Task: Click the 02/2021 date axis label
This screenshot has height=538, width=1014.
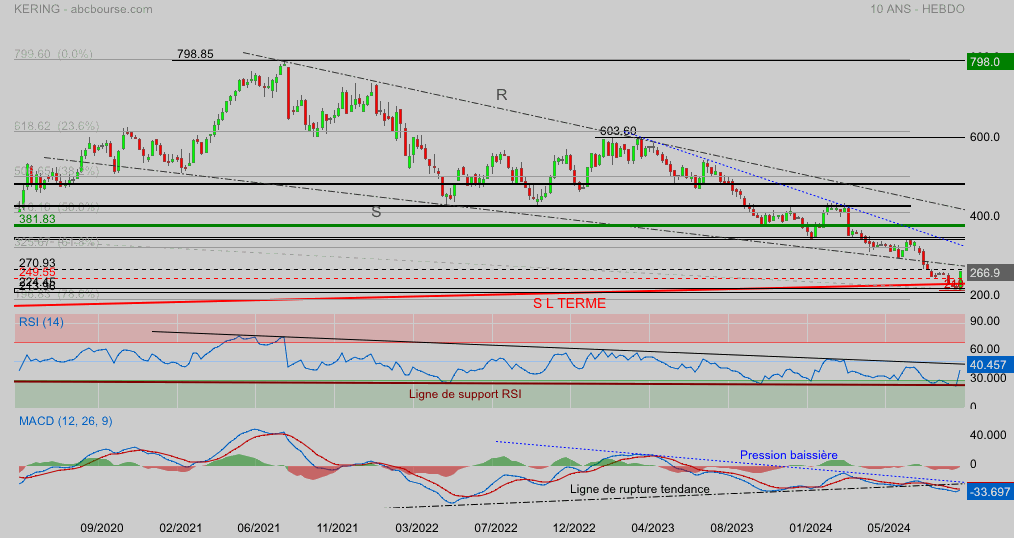Action: (180, 528)
